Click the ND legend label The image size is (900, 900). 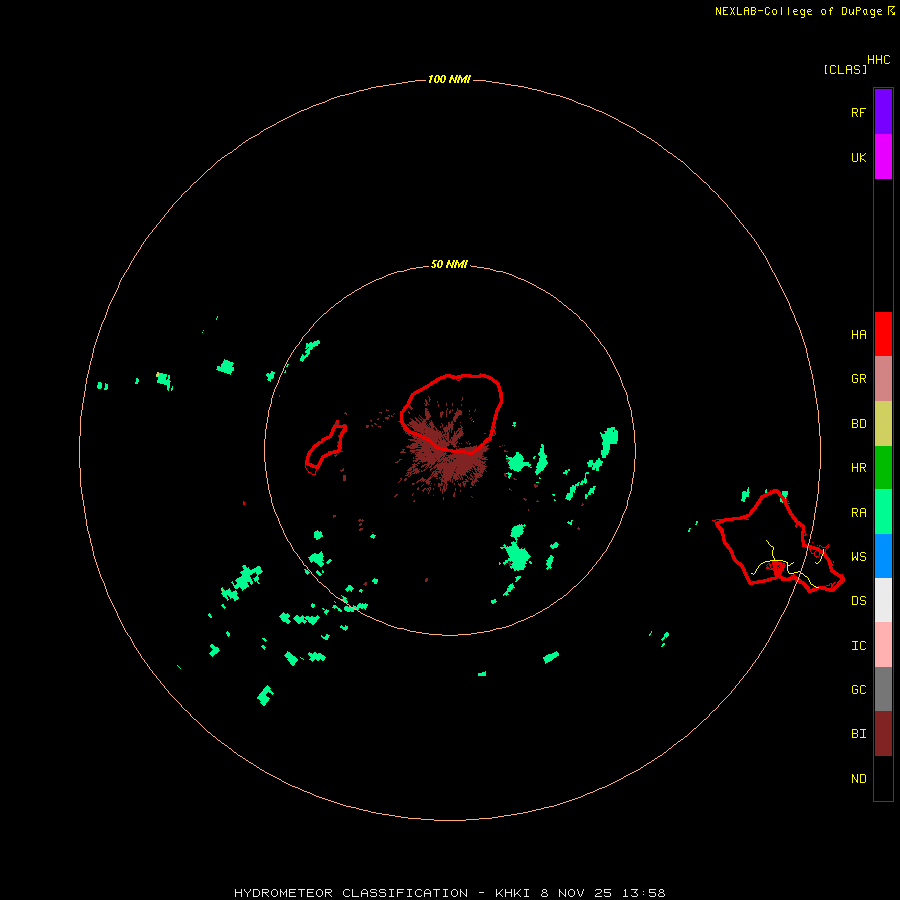click(858, 779)
